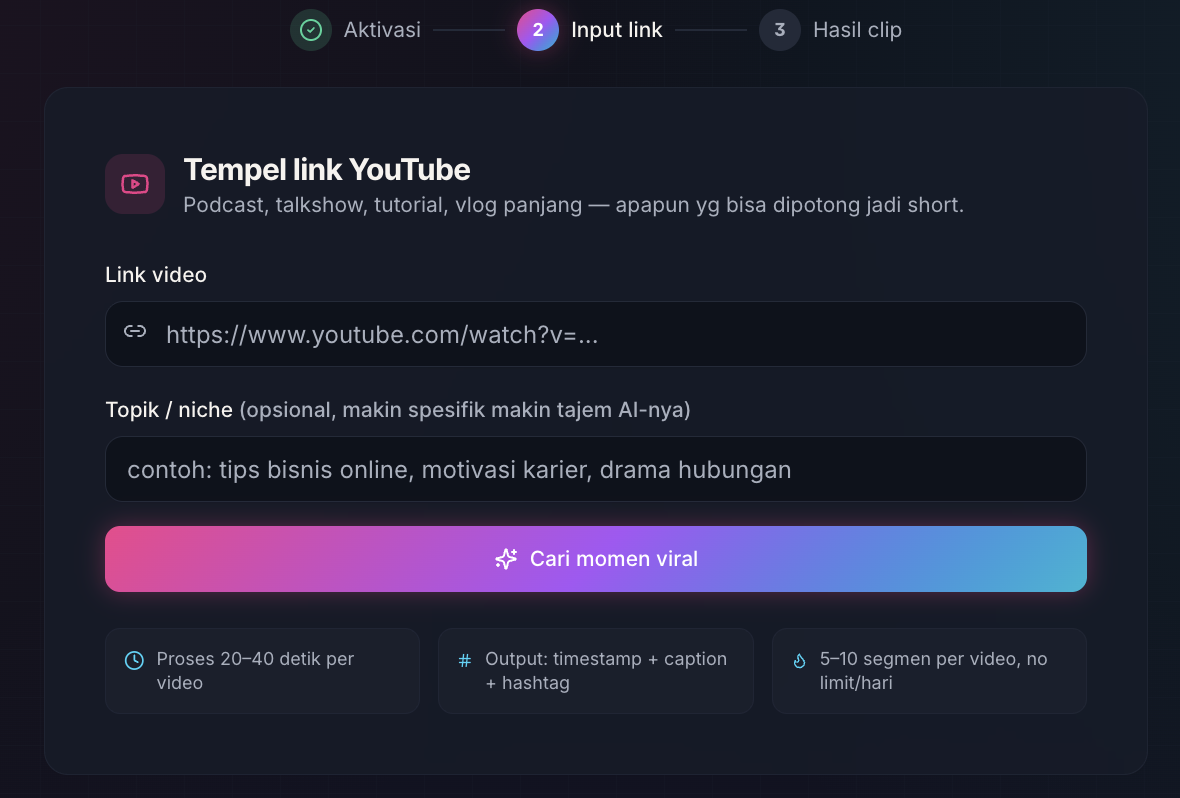
Task: Focus the YouTube URL input field
Action: pos(596,334)
